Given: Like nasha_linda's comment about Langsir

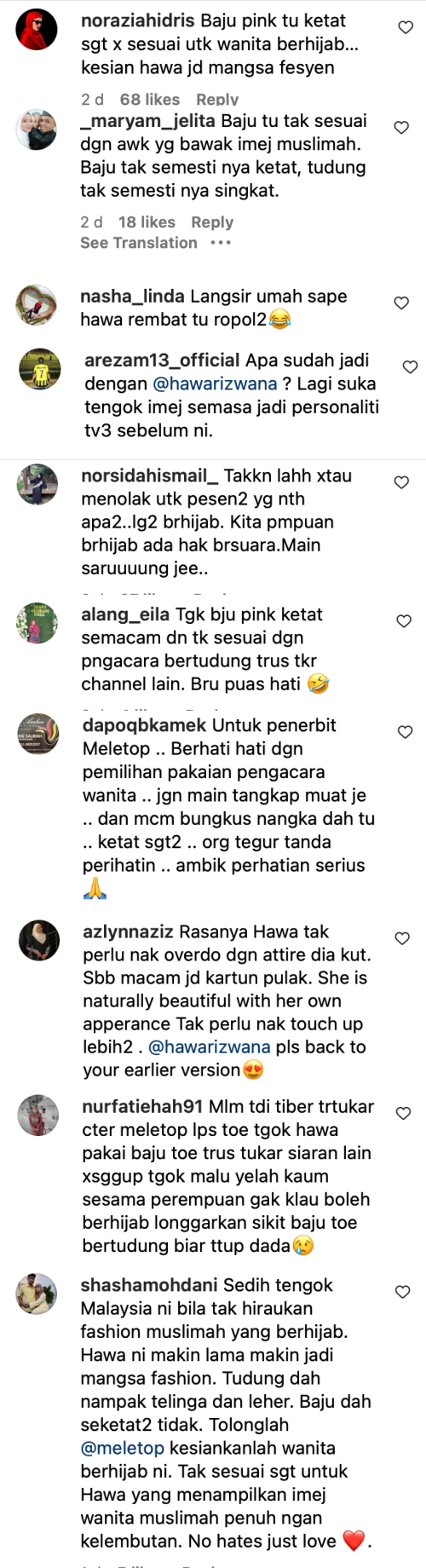Looking at the screenshot, I should (x=401, y=303).
